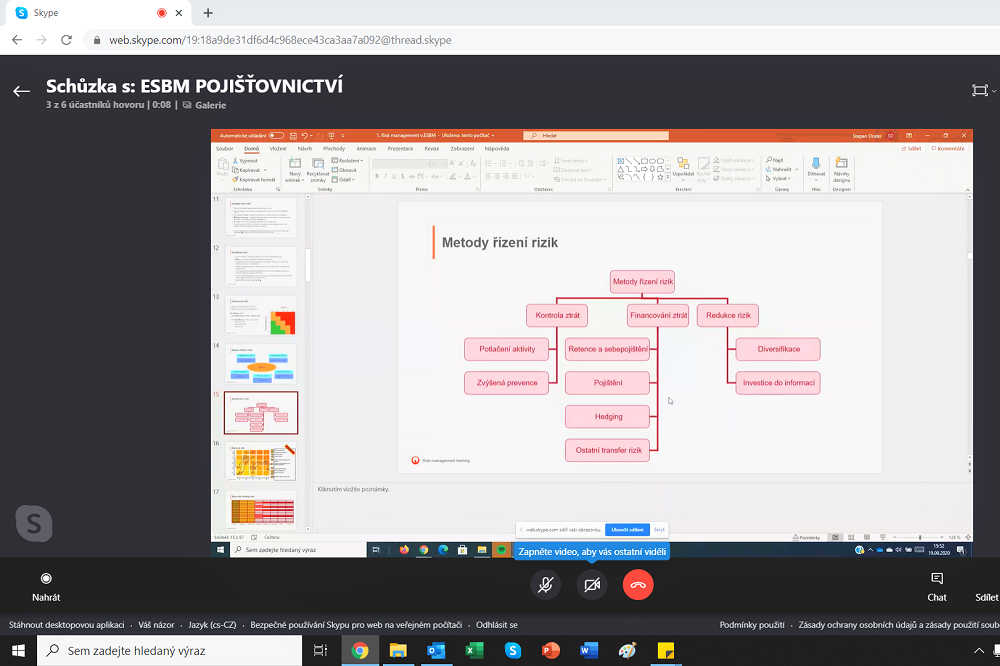The image size is (1000, 666).
Task: Open File Explorer from the taskbar
Action: pyautogui.click(x=398, y=651)
